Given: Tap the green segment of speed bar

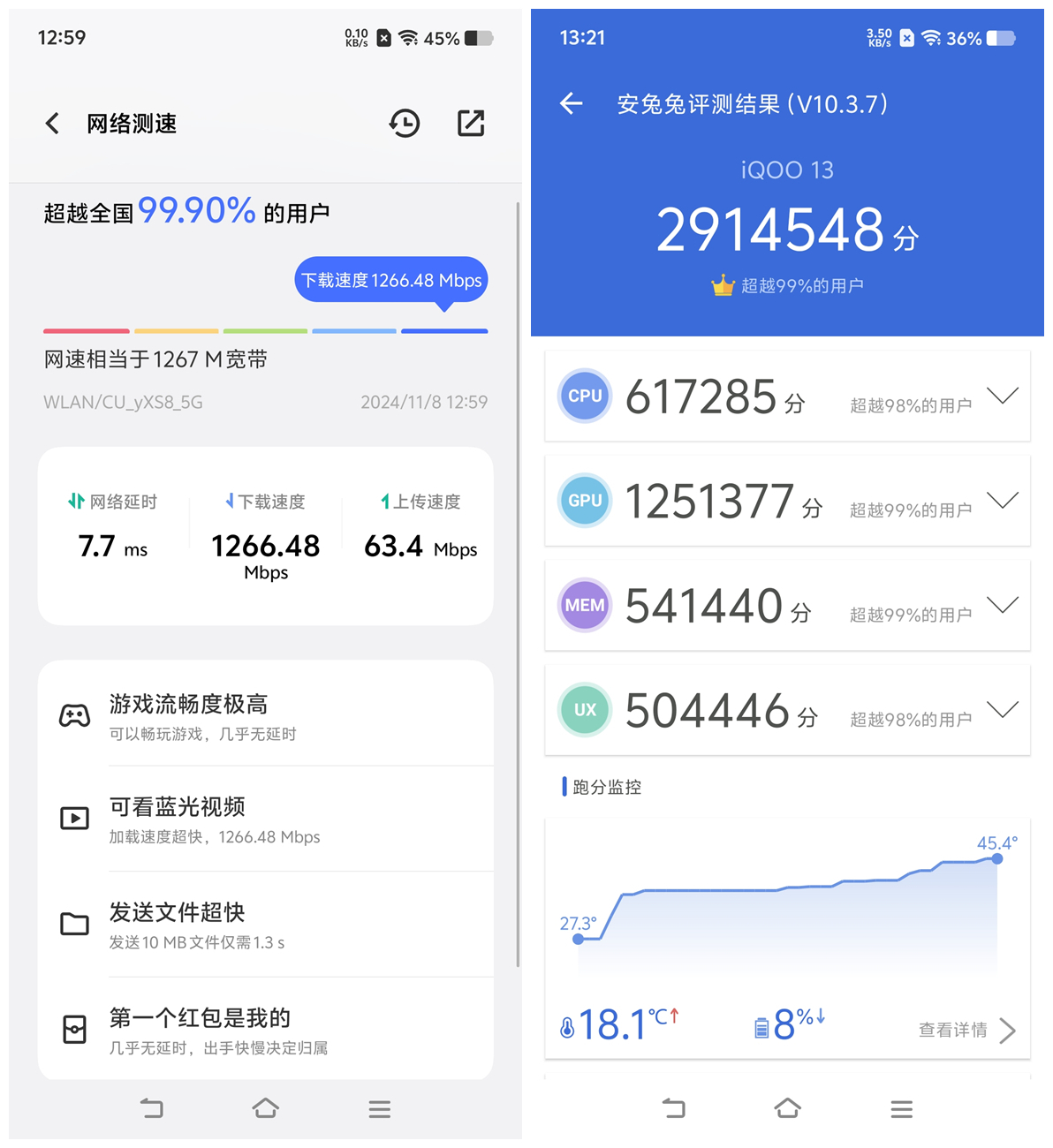Looking at the screenshot, I should point(265,331).
